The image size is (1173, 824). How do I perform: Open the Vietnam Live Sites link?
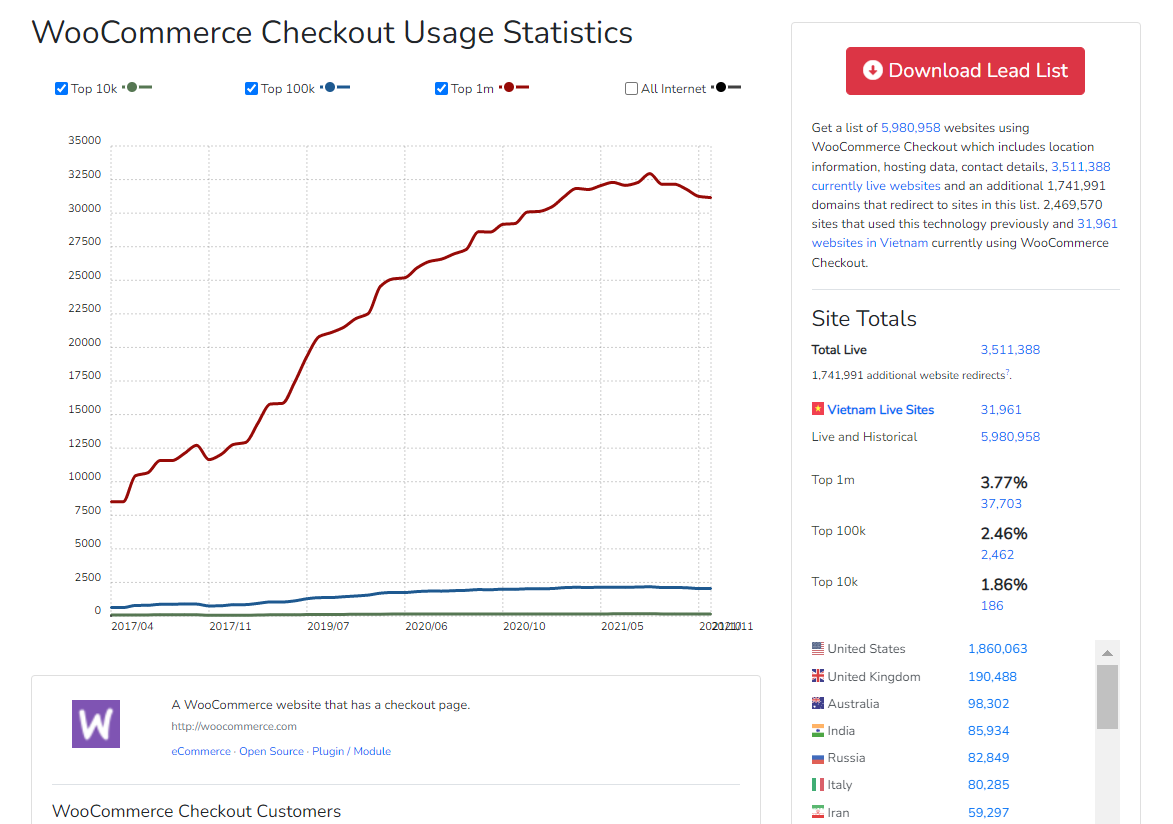pyautogui.click(x=880, y=409)
